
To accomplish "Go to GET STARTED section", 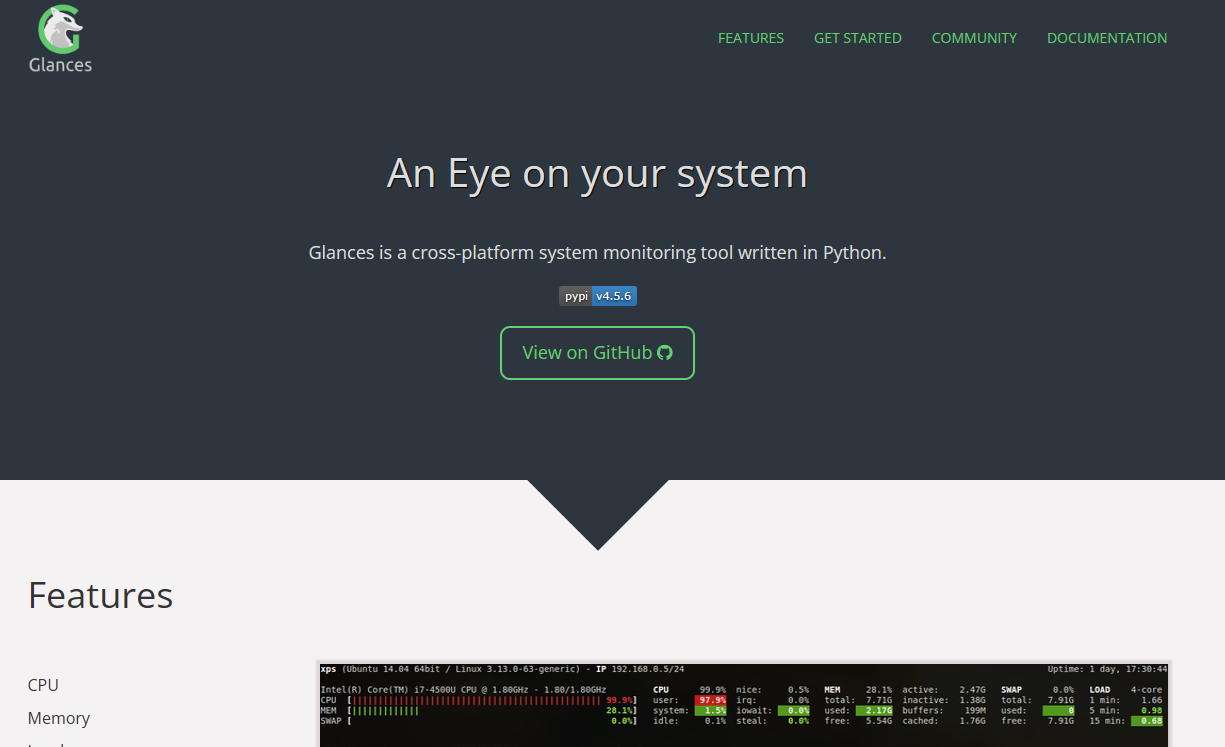I will 858,38.
